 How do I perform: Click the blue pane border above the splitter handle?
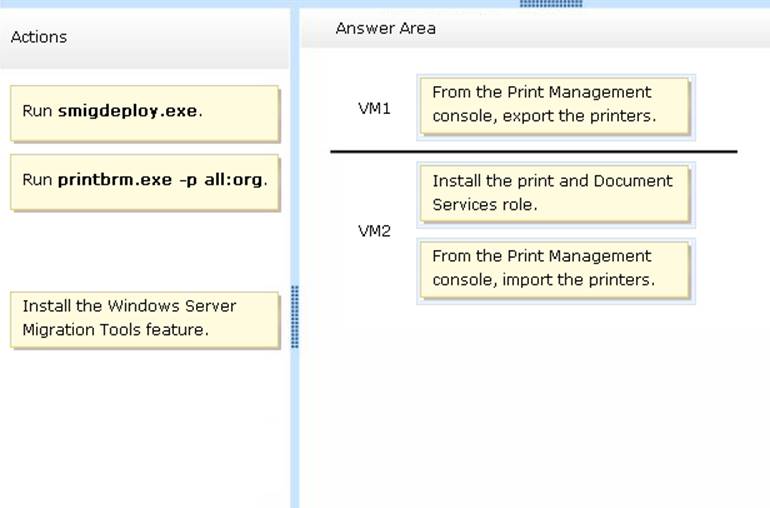295,150
